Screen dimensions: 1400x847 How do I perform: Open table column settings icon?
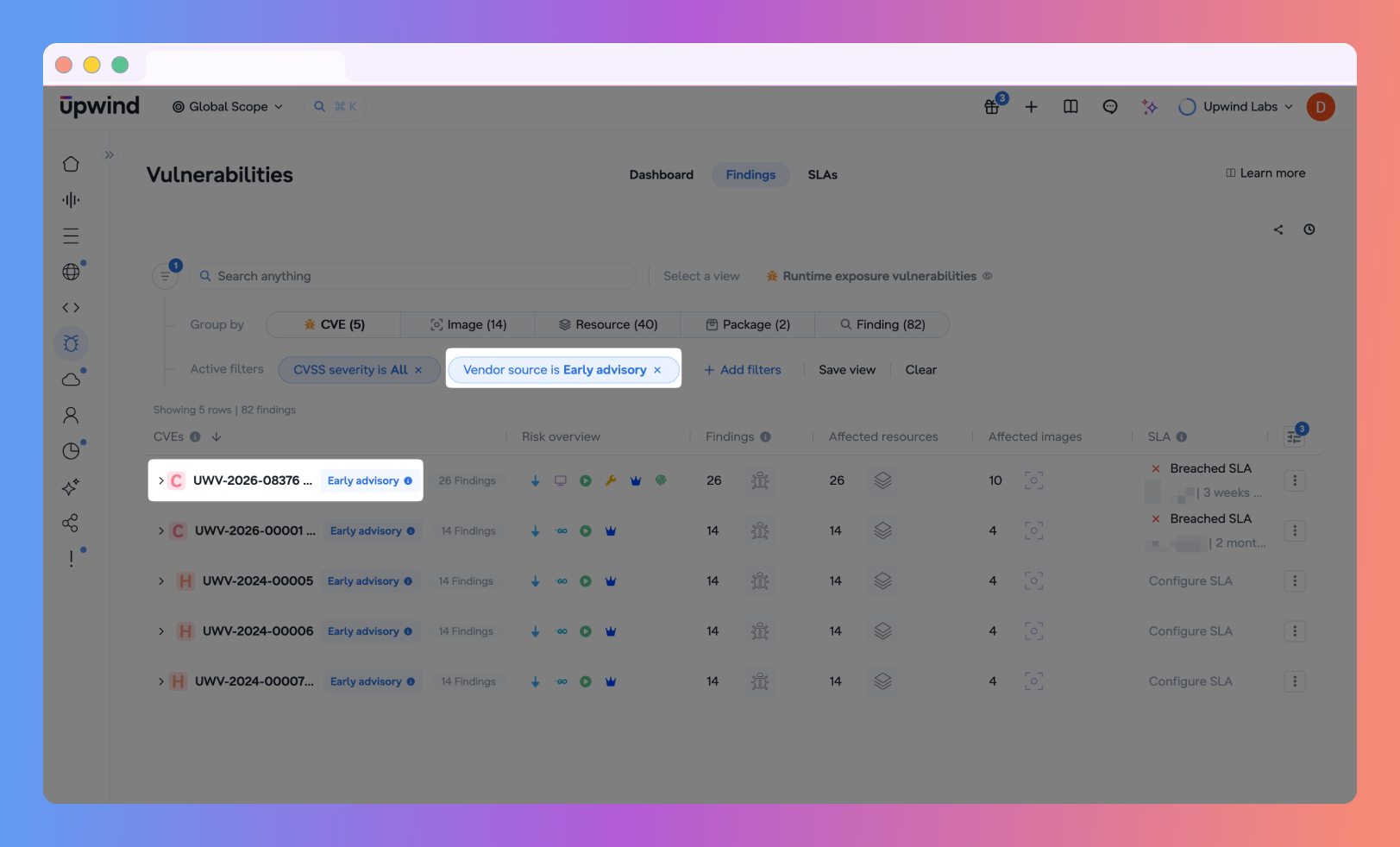click(1294, 436)
